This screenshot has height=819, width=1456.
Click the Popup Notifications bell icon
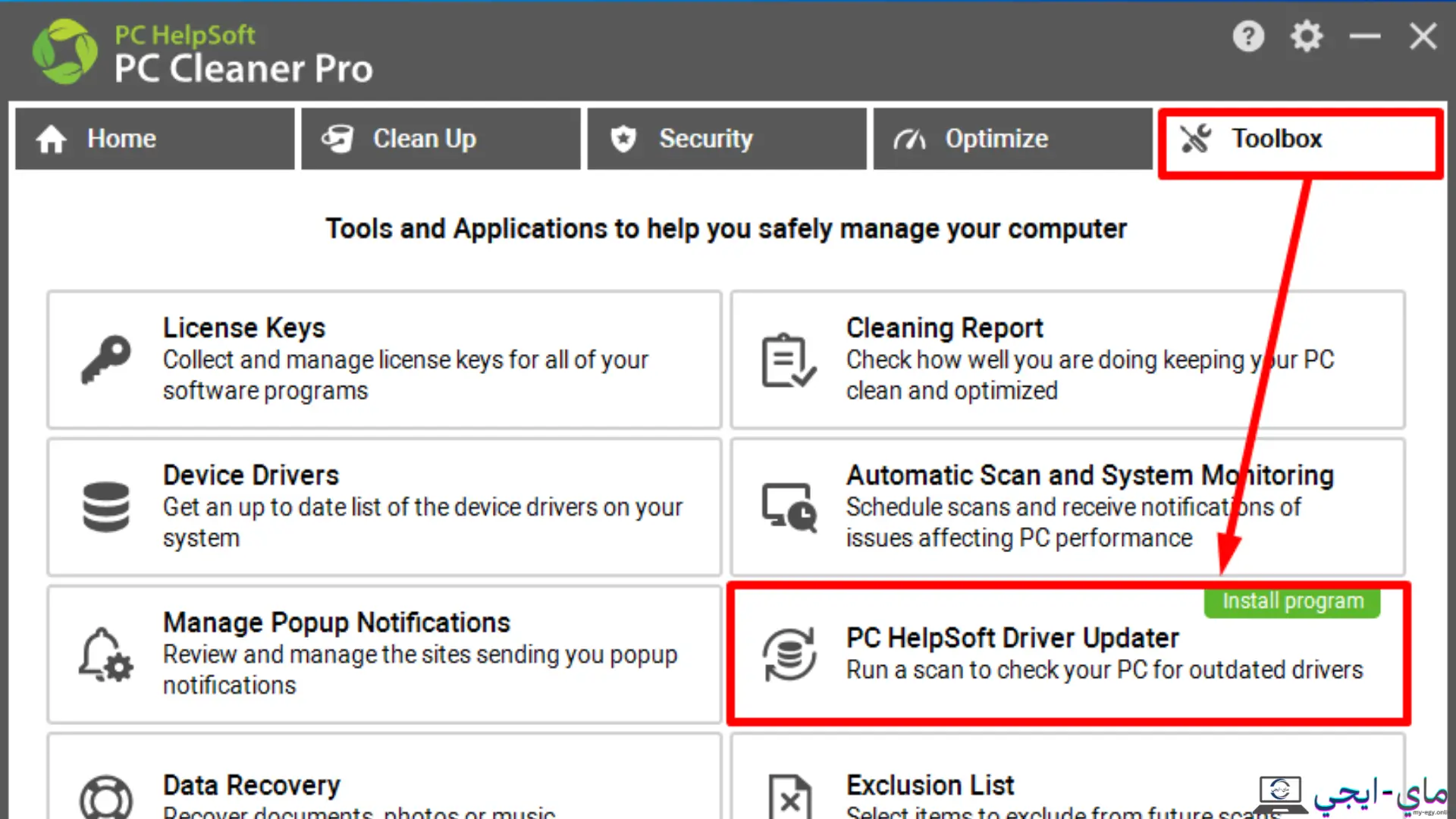(105, 654)
